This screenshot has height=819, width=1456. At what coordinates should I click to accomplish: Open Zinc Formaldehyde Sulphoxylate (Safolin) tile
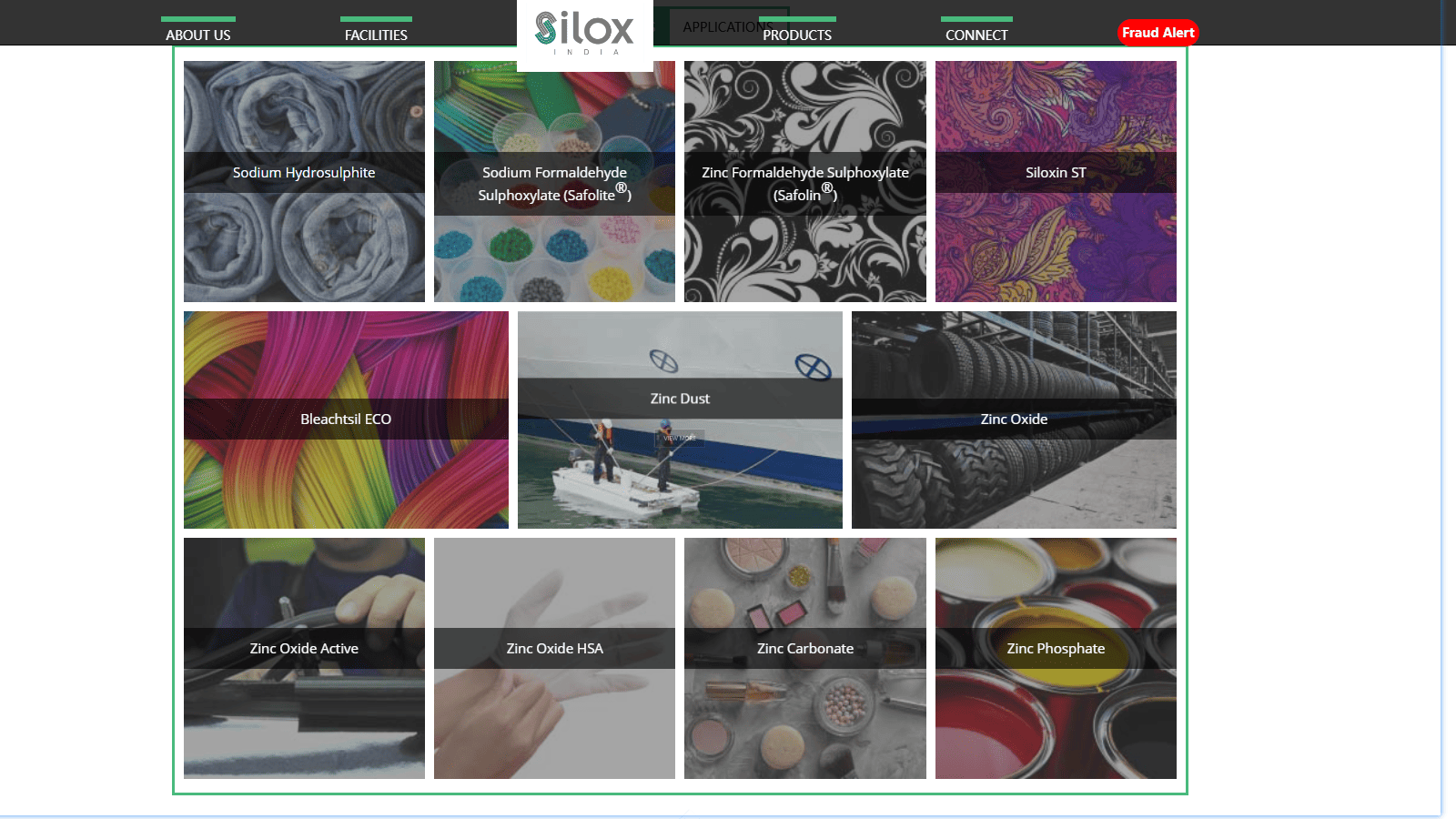805,181
